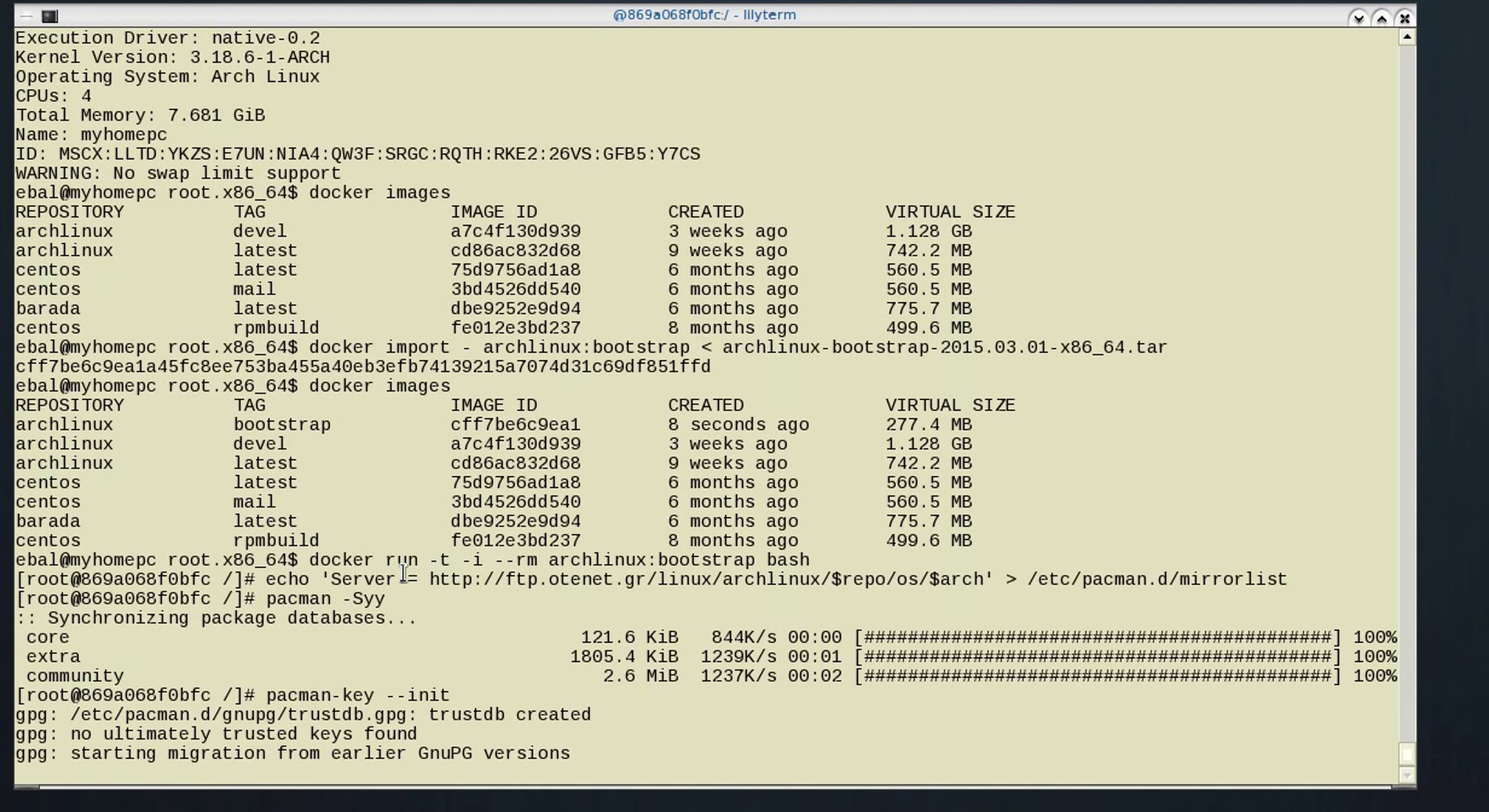Click 'Kernel Version: 3.18.6-1-ARCH' line

[172, 58]
